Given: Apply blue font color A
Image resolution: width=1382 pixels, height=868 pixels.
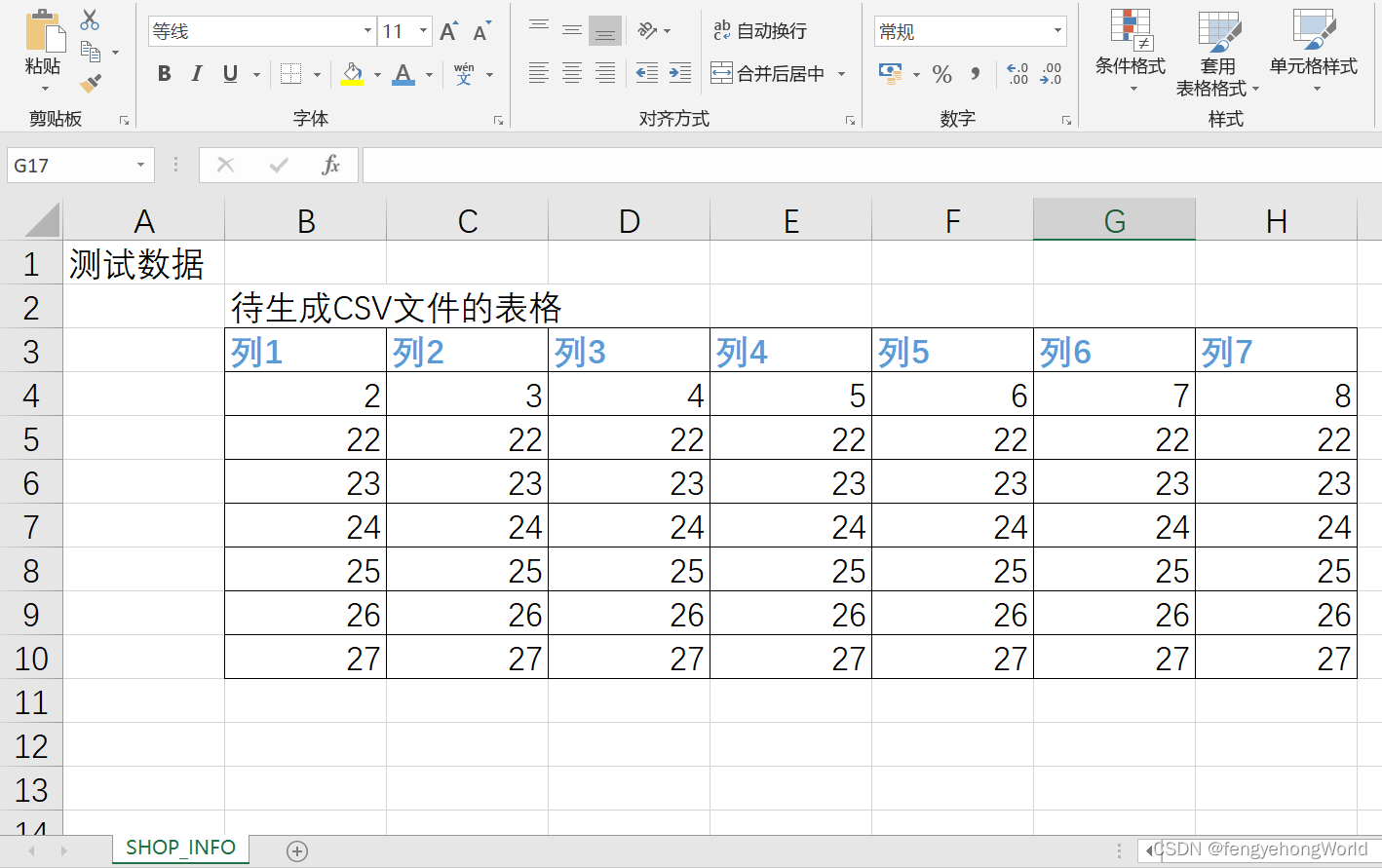Looking at the screenshot, I should point(403,73).
